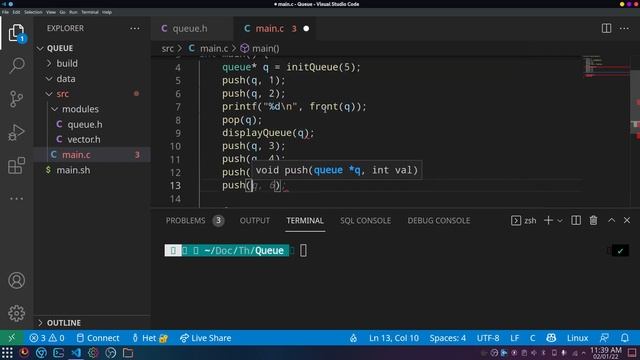Collapse the QUEUE root folder
This screenshot has height=360, width=640.
[92, 48]
